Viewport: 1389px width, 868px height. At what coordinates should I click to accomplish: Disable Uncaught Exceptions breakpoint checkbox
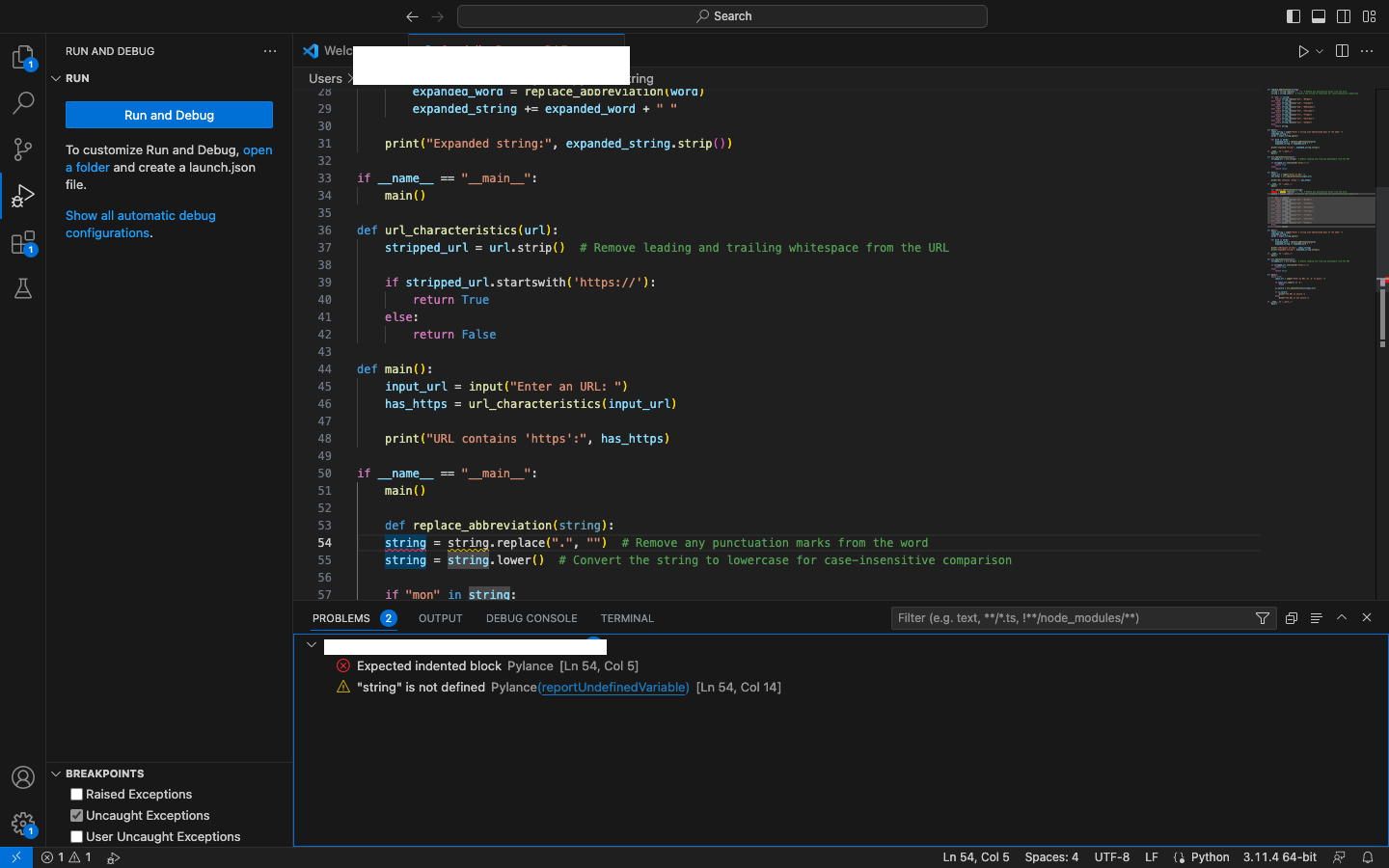77,816
